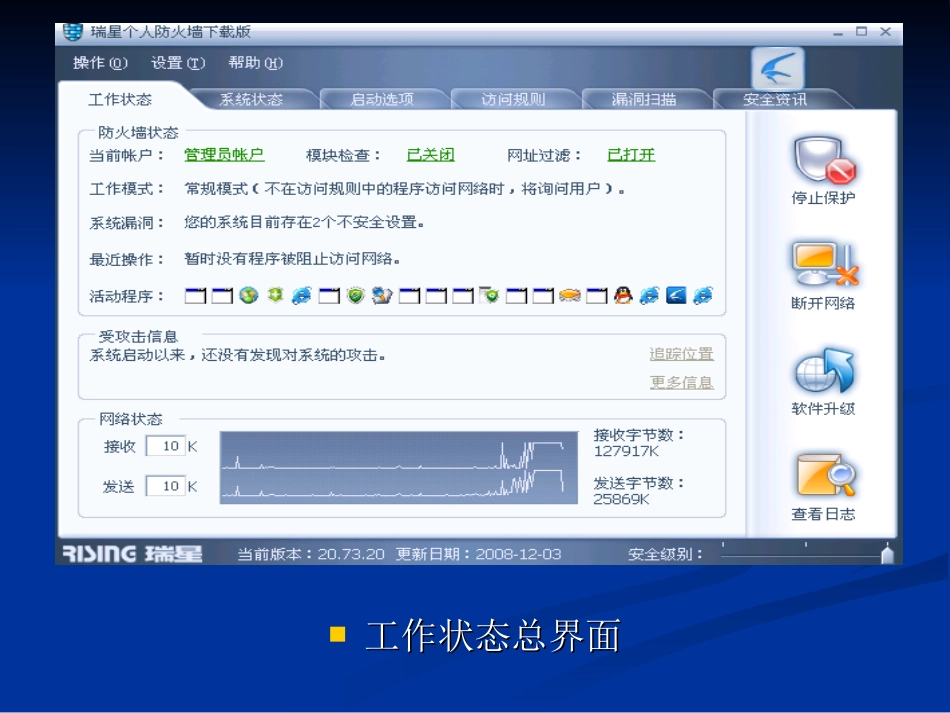
Task: Switch to the 启动选项 tab
Action: point(382,99)
